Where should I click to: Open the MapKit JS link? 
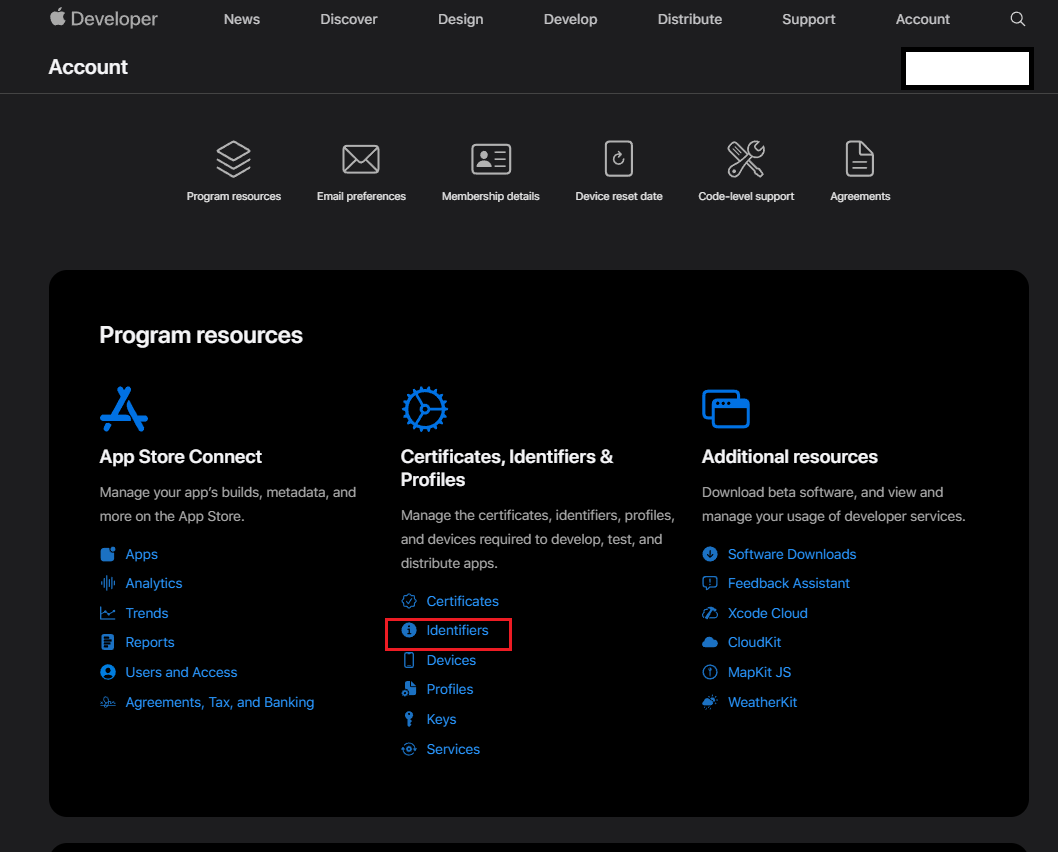[759, 672]
